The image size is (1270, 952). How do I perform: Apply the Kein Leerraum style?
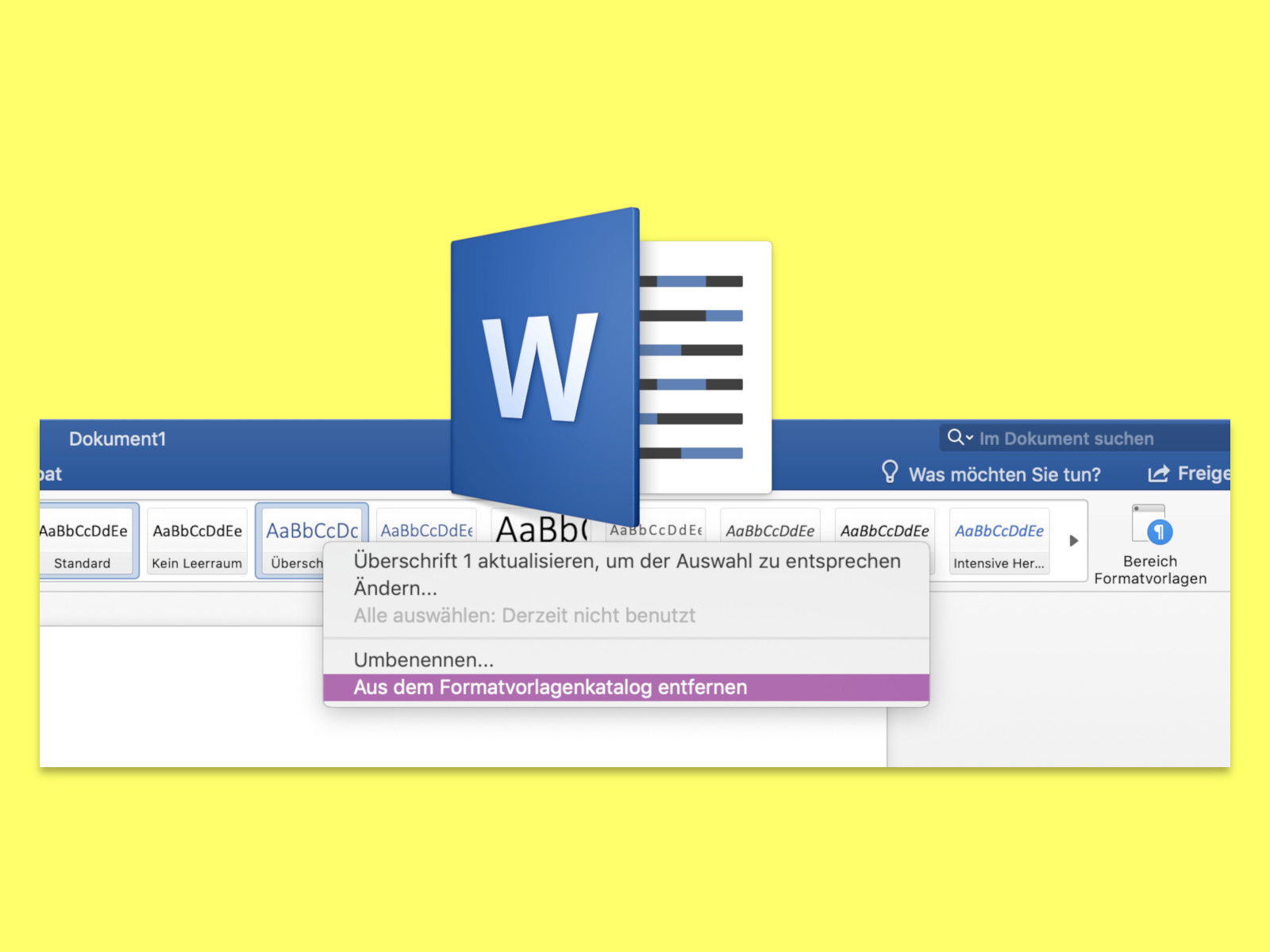coord(197,541)
